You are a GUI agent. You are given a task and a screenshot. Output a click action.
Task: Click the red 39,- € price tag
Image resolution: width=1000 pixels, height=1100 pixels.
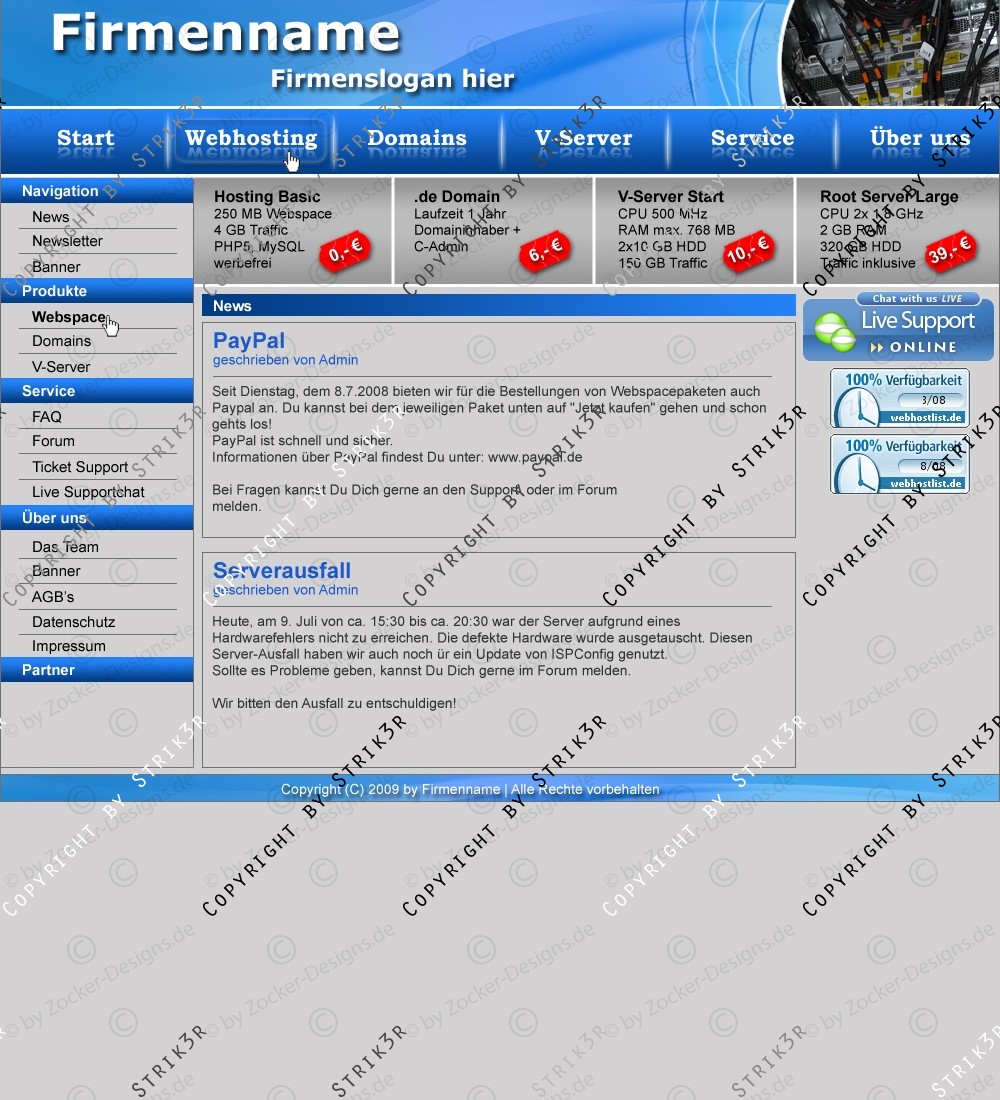click(x=949, y=251)
